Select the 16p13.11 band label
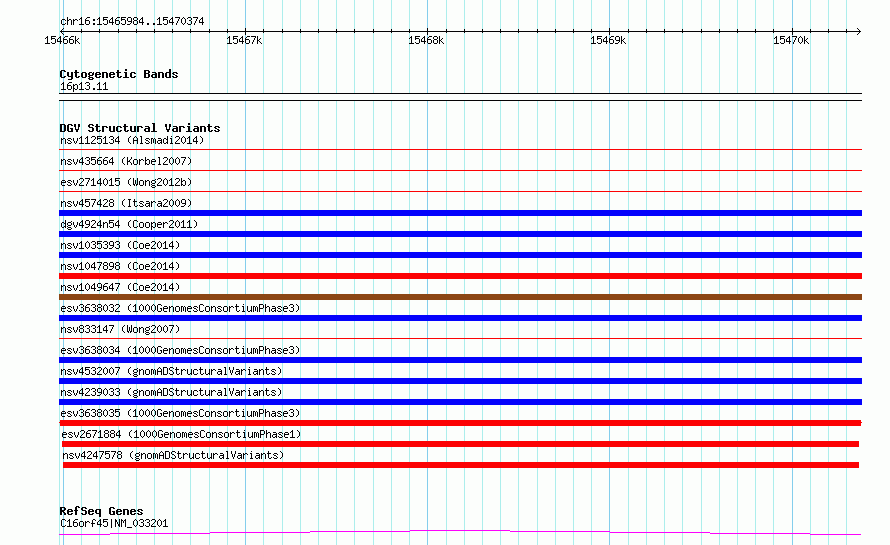The image size is (890, 545). (x=84, y=86)
